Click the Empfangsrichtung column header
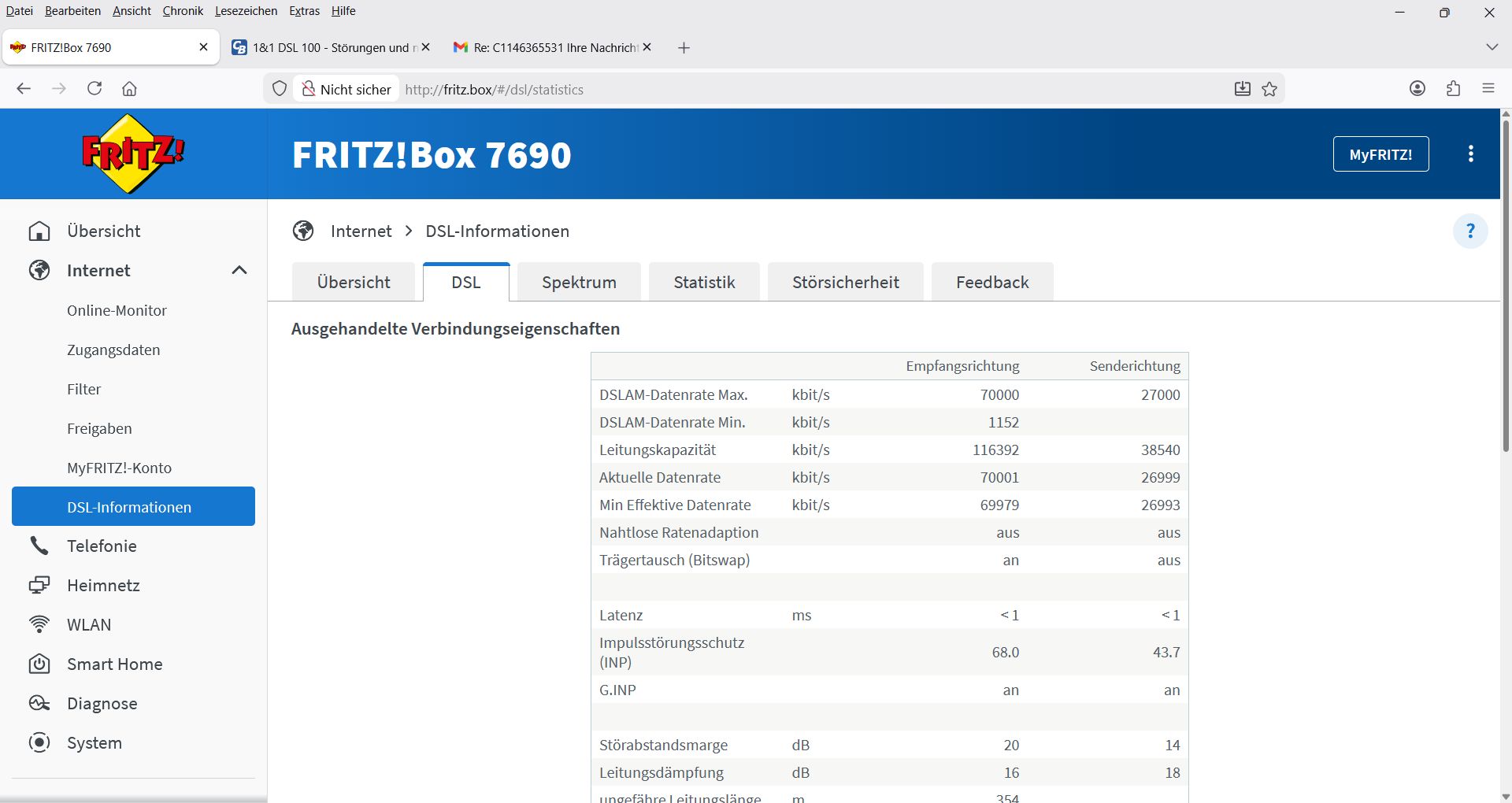 click(962, 366)
